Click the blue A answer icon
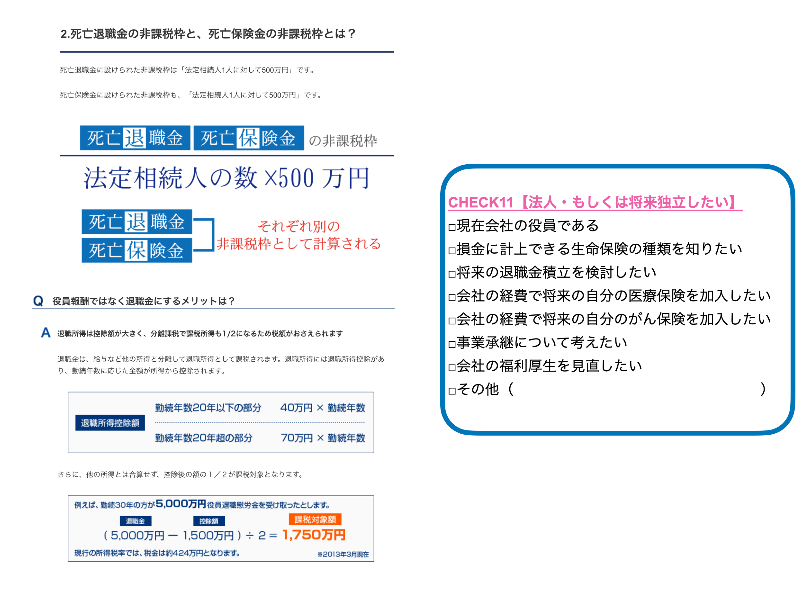800x600 pixels. (x=46, y=331)
